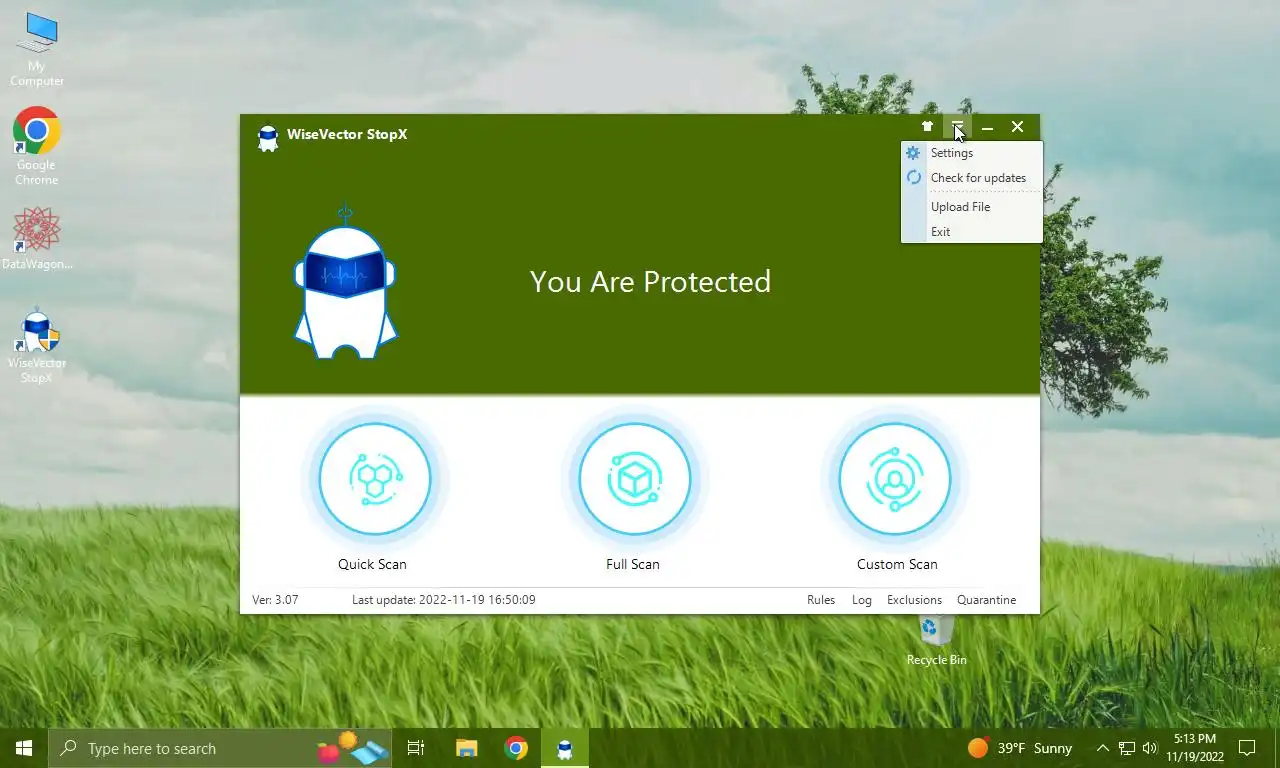Image resolution: width=1280 pixels, height=768 pixels.
Task: Start a Quick Scan using the hexagon icon
Action: pyautogui.click(x=375, y=479)
